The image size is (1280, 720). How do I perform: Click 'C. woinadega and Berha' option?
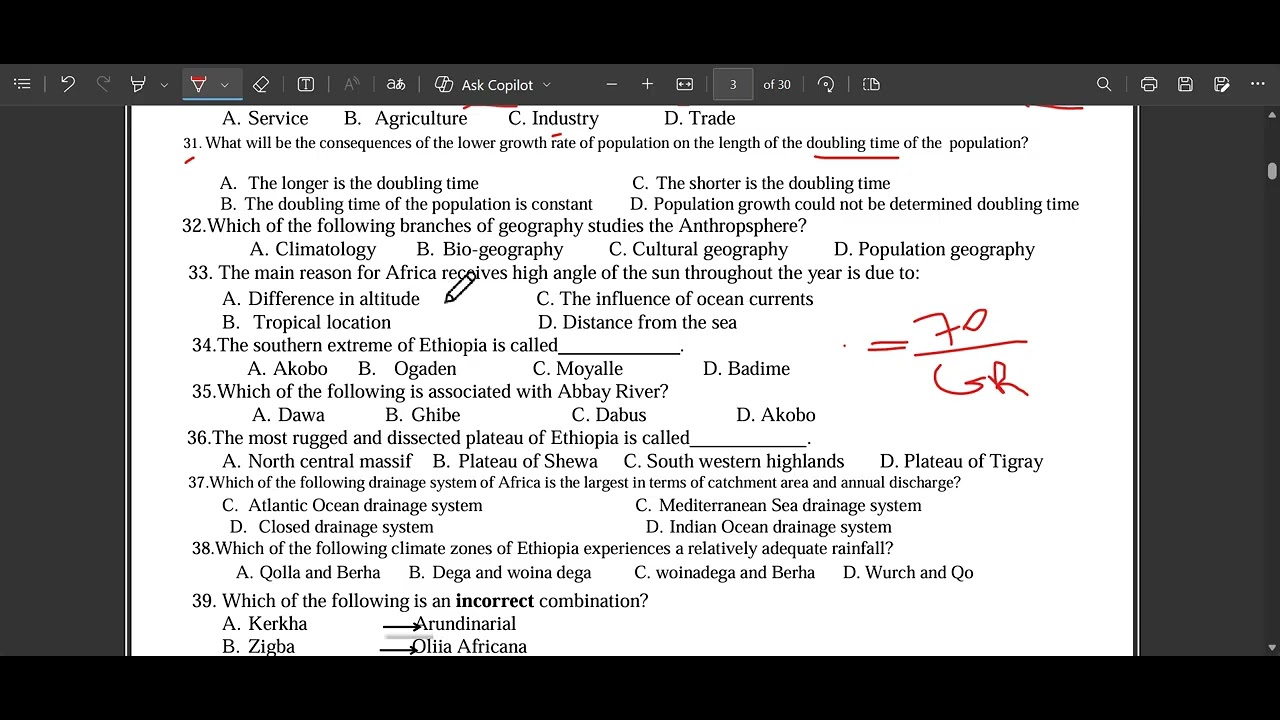click(x=724, y=573)
